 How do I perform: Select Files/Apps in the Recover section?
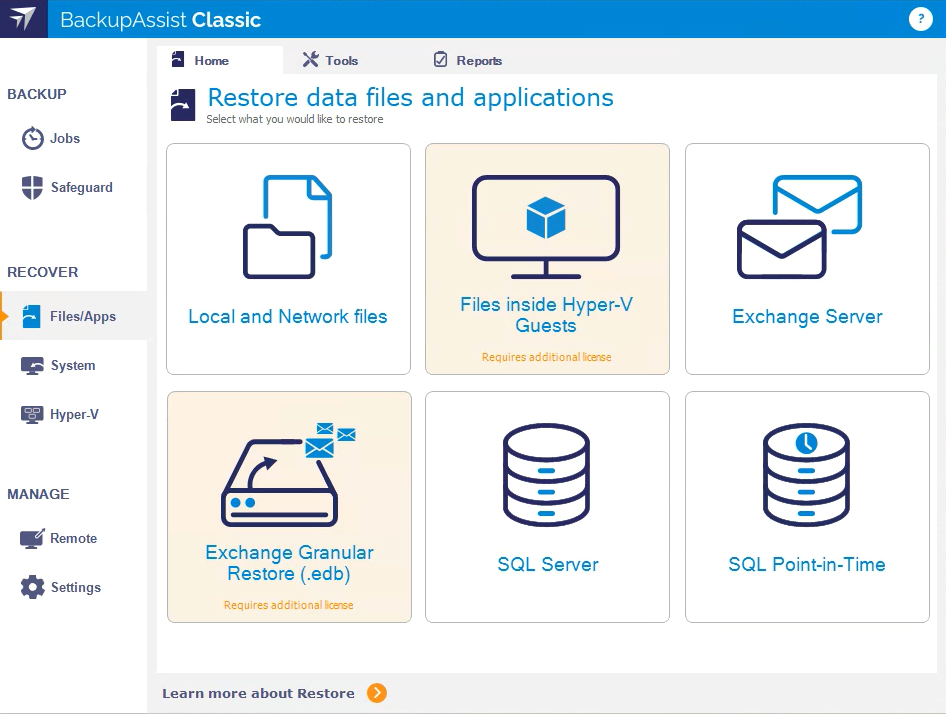pyautogui.click(x=82, y=317)
